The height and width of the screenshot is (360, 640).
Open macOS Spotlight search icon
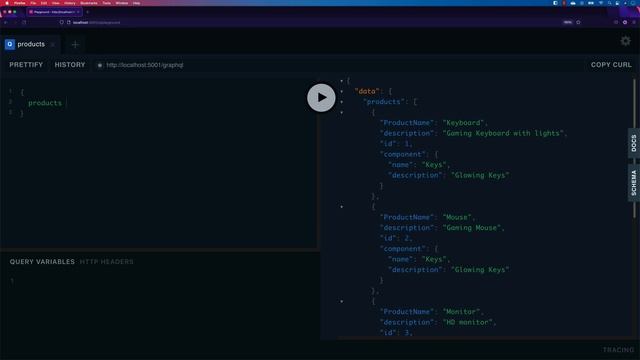[609, 3]
